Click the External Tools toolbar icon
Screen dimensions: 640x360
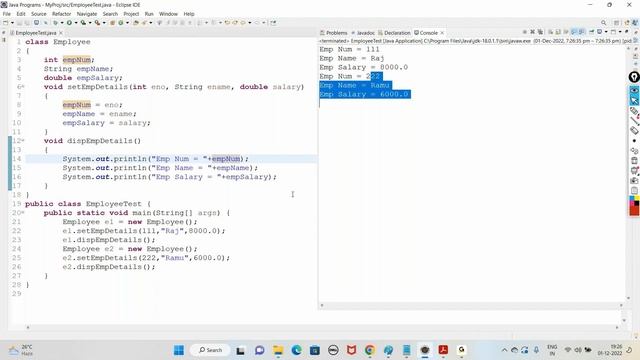(98, 22)
